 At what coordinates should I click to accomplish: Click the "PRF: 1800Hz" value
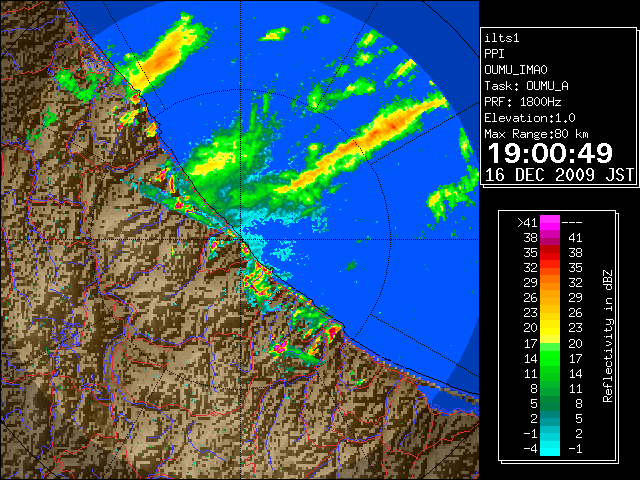tap(523, 102)
